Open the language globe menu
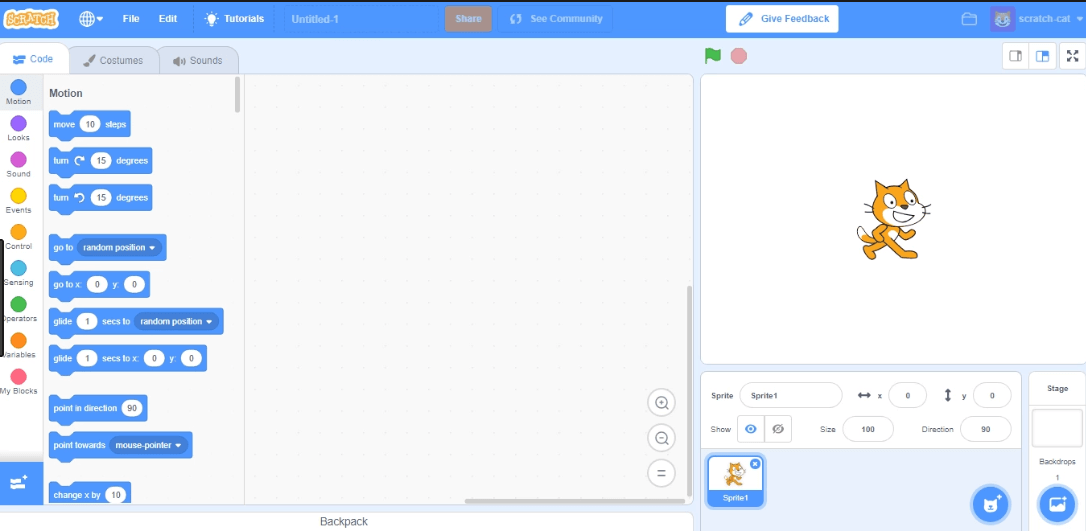Screen dimensions: 1086x531 pyautogui.click(x=91, y=19)
